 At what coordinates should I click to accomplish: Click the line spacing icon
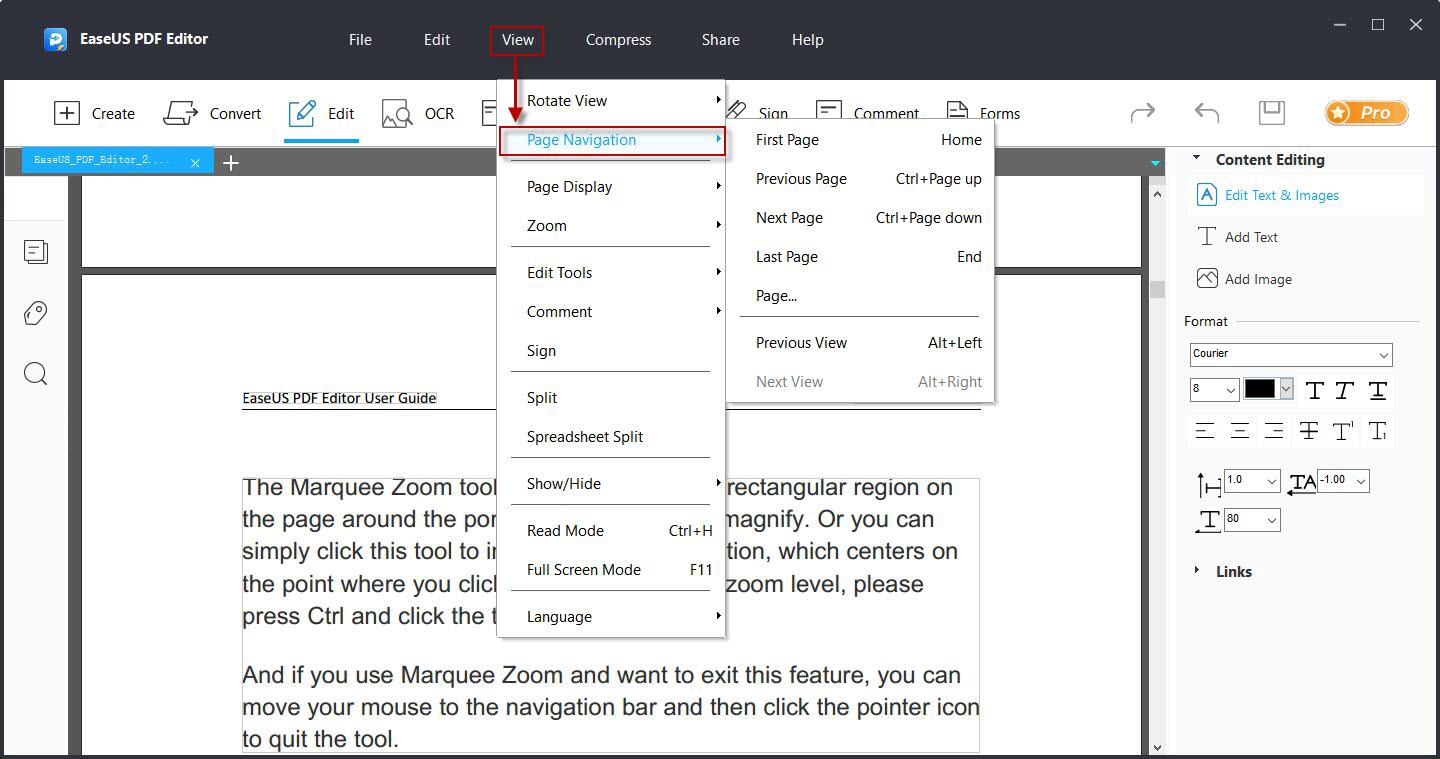point(1209,485)
